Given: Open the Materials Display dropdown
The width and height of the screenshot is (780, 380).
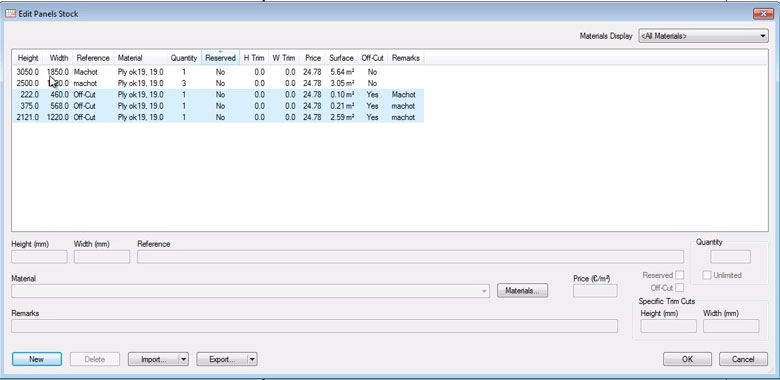Looking at the screenshot, I should coord(703,36).
